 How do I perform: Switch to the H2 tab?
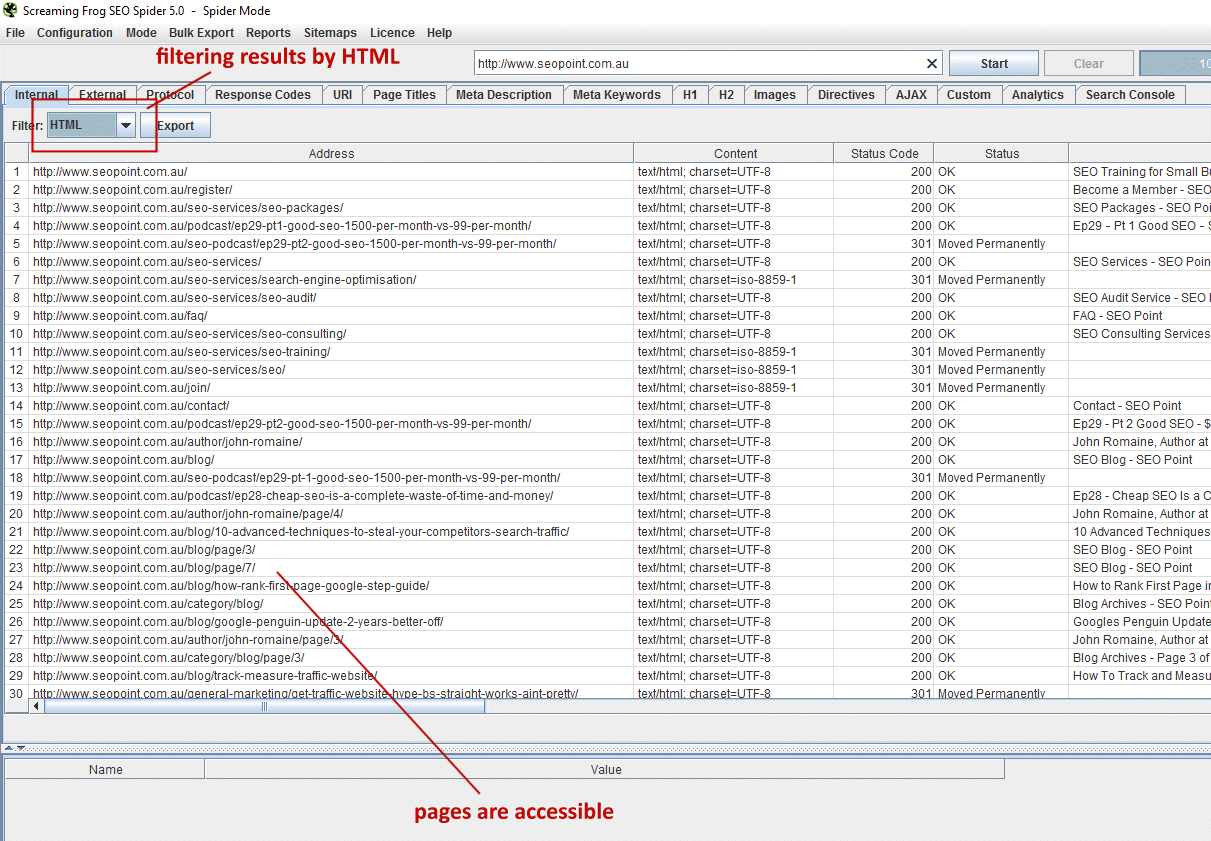(726, 95)
